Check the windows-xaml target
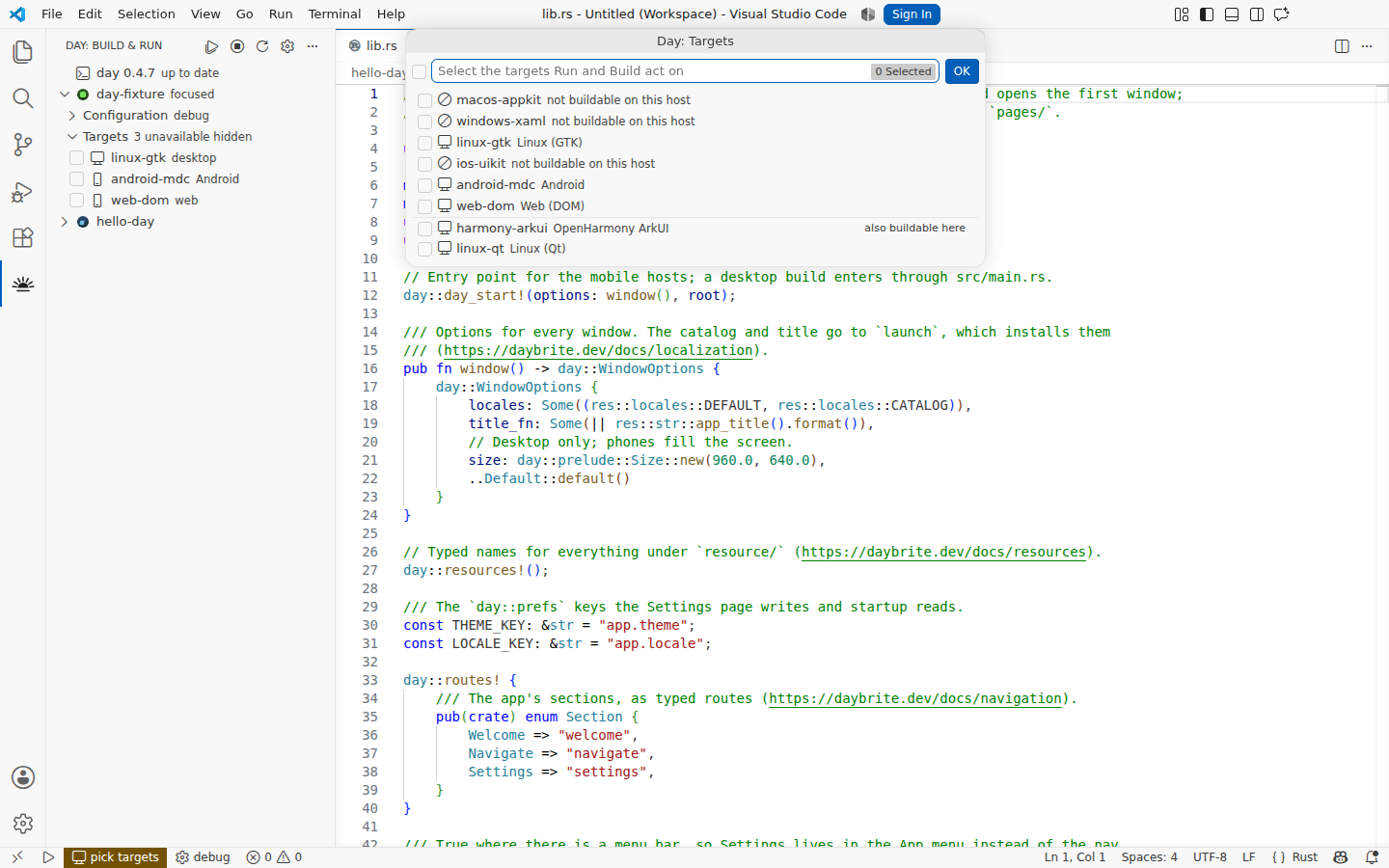This screenshot has height=868, width=1389. pyautogui.click(x=424, y=122)
